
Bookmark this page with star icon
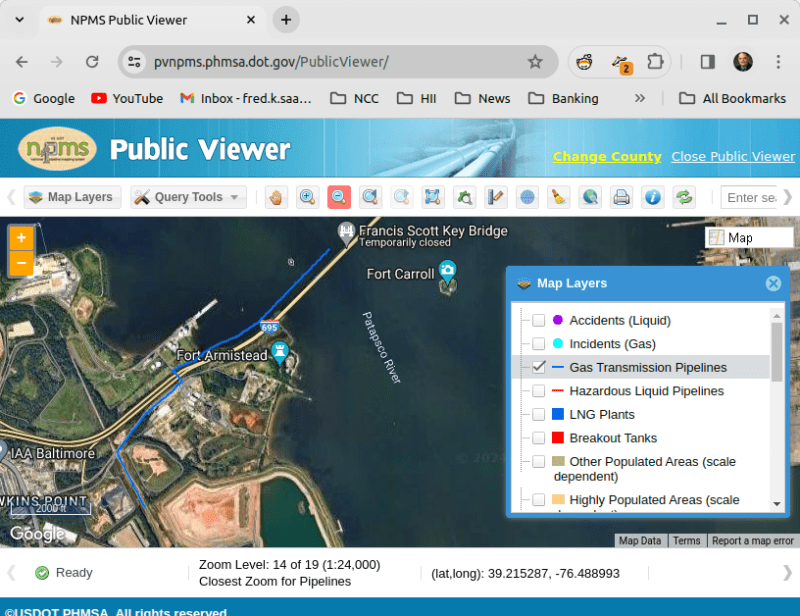[535, 62]
